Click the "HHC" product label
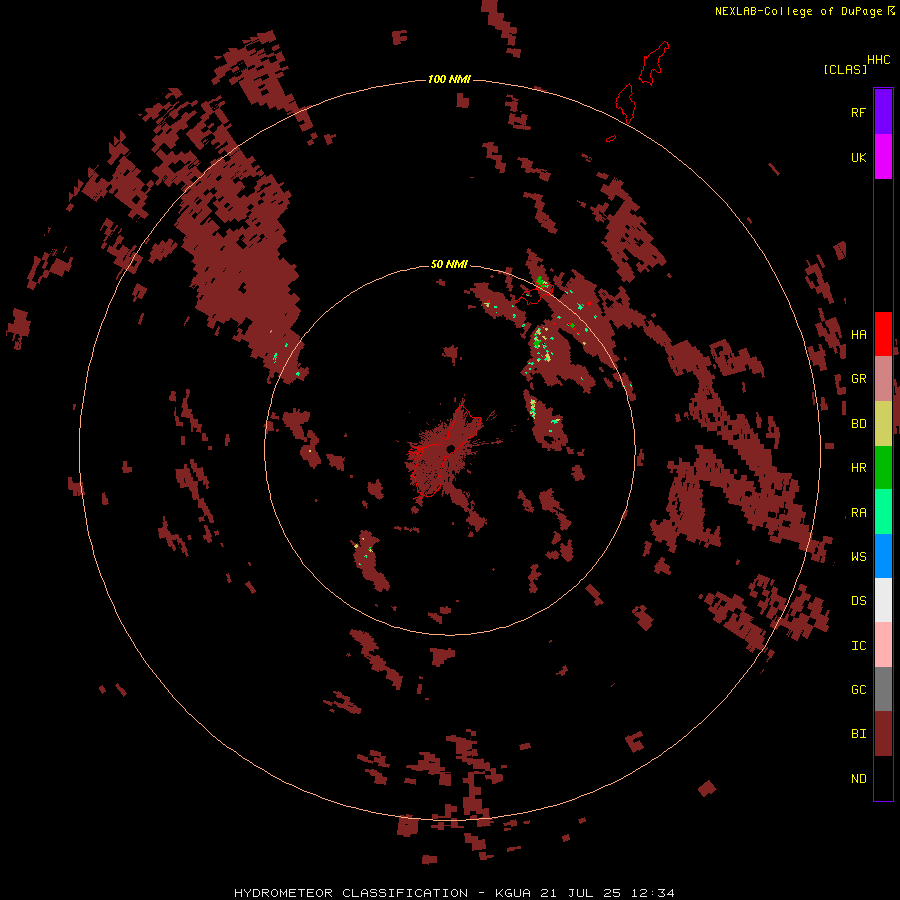 pos(879,60)
